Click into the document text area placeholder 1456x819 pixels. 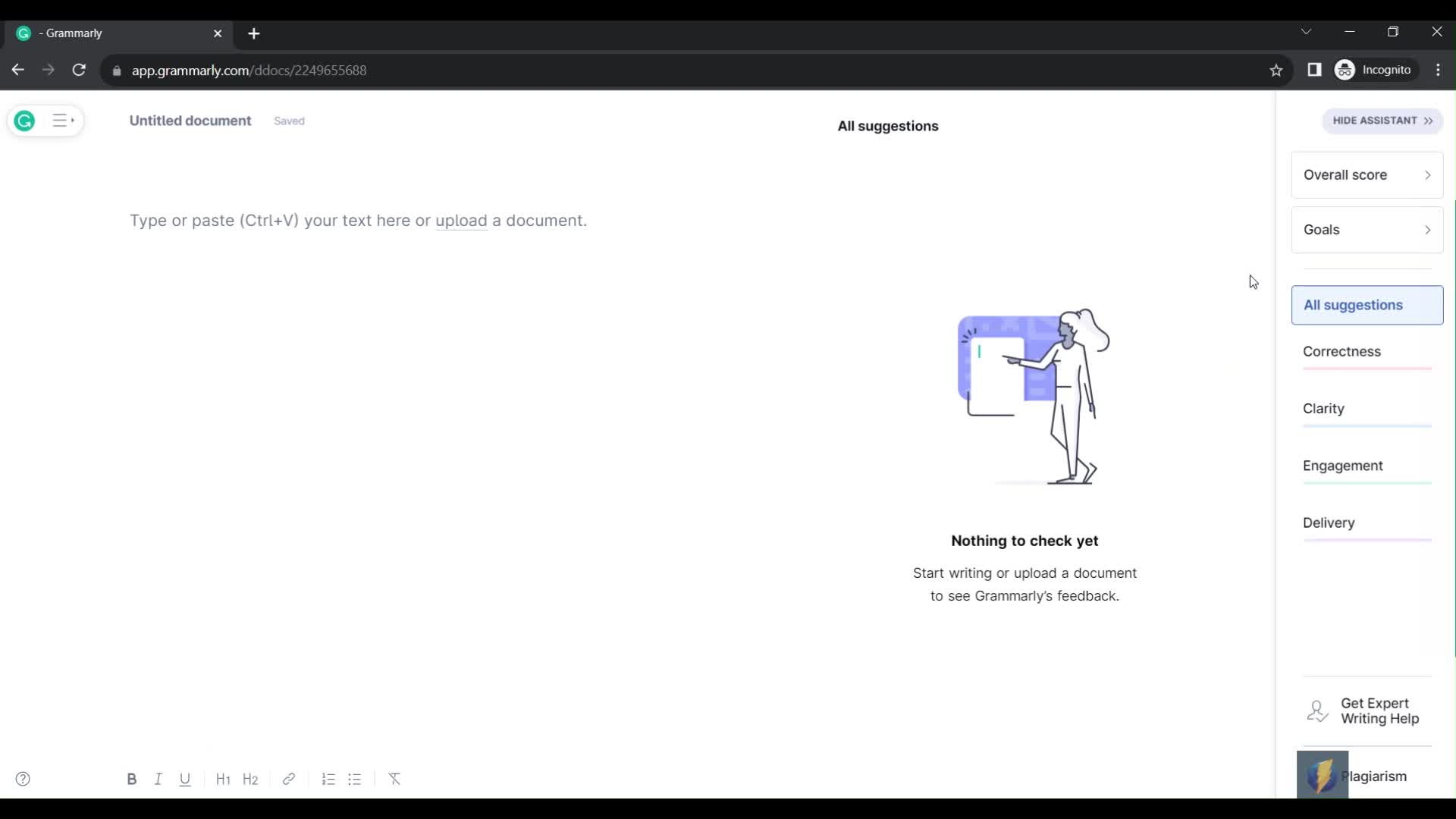tap(358, 221)
